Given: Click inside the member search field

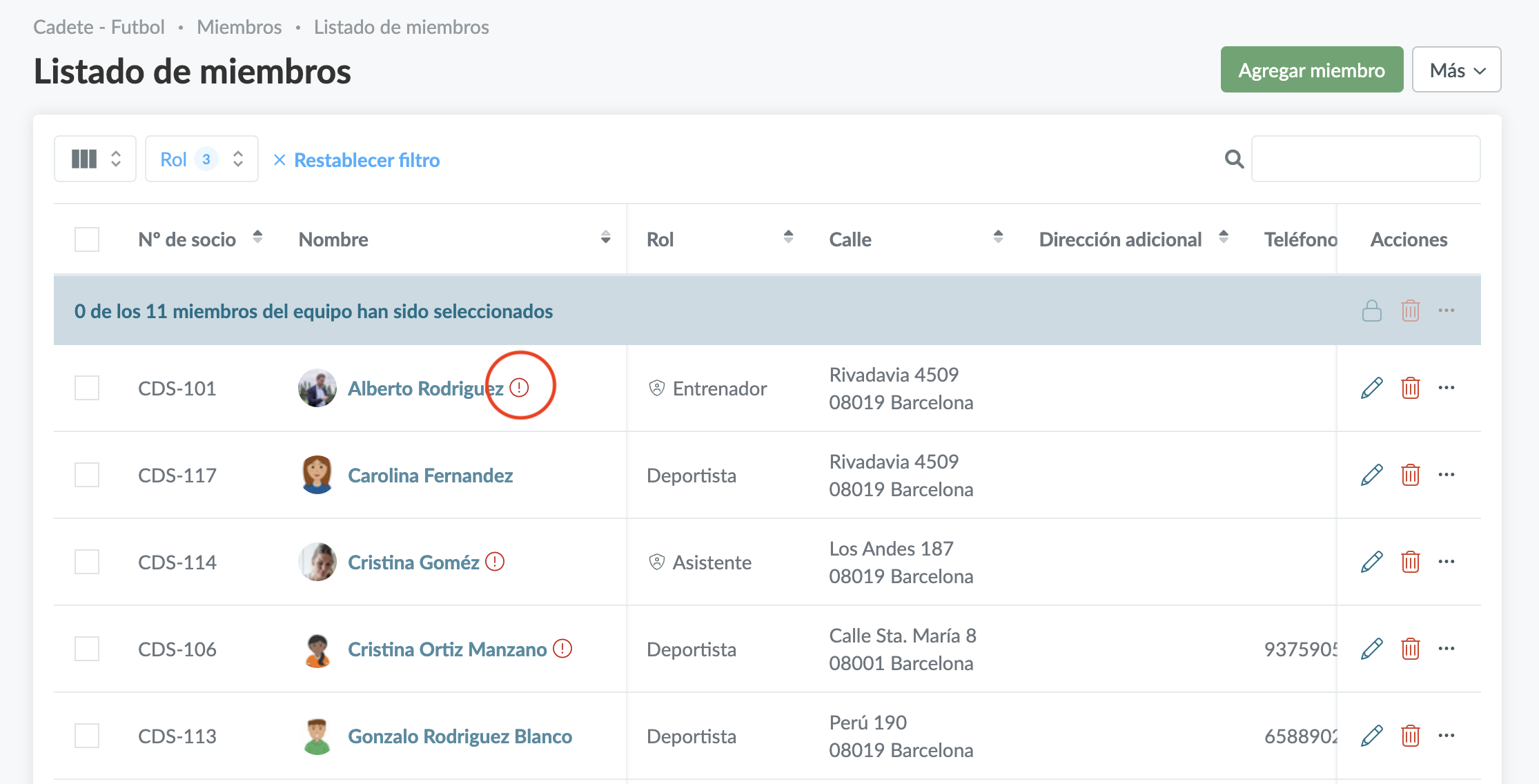Looking at the screenshot, I should 1365,159.
